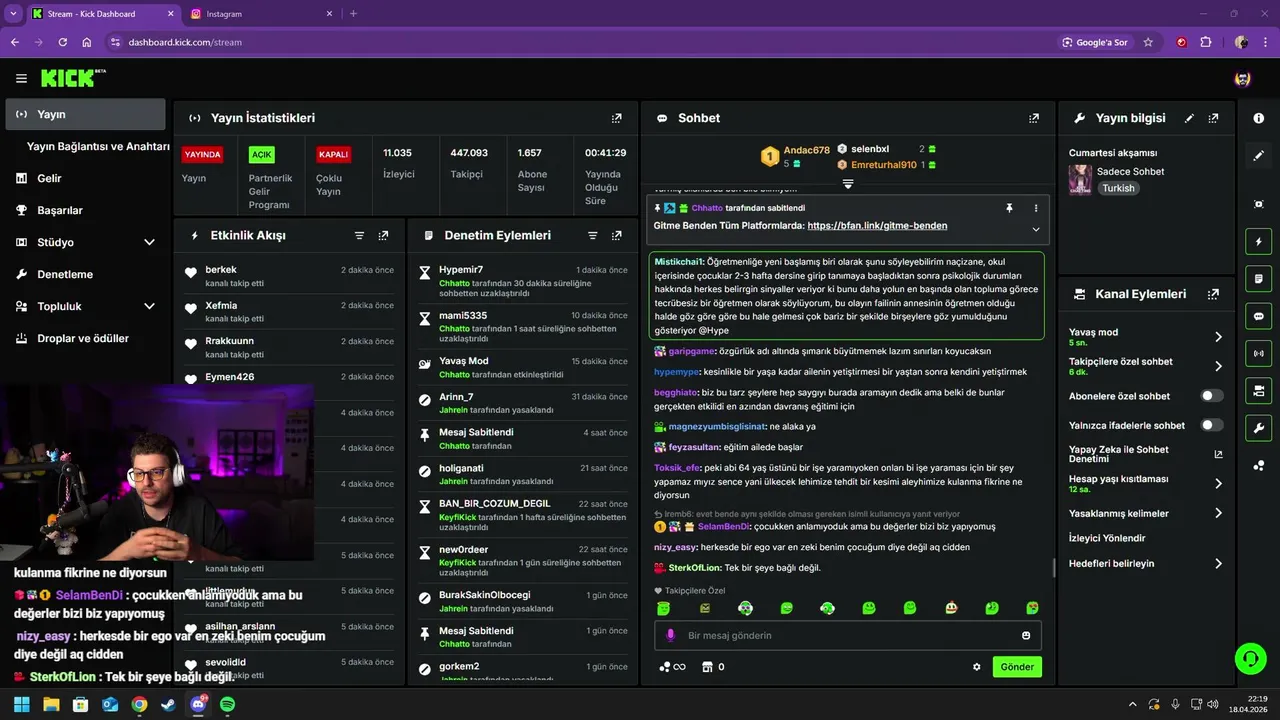Open Hesap yaşı kısıtlaması chevron
The image size is (1280, 720).
tap(1218, 484)
